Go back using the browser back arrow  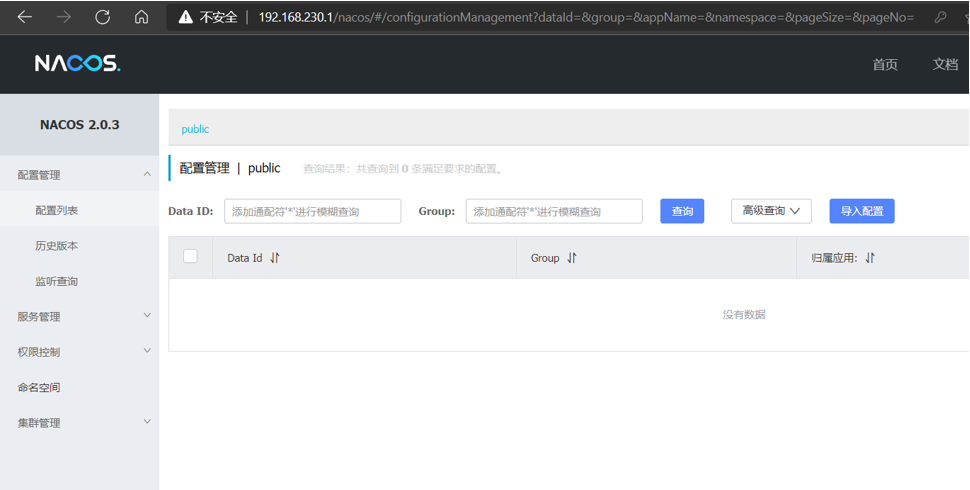click(24, 17)
